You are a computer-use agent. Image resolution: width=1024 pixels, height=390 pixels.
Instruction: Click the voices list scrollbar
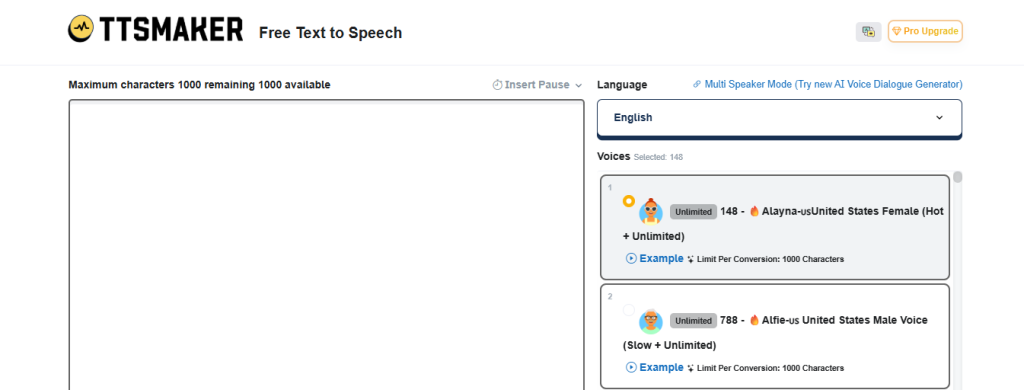pyautogui.click(x=957, y=177)
